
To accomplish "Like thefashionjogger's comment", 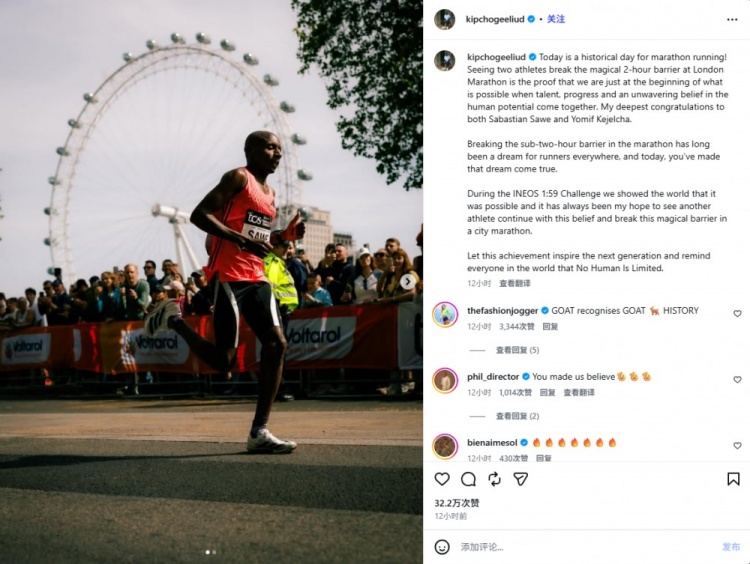I will (737, 314).
